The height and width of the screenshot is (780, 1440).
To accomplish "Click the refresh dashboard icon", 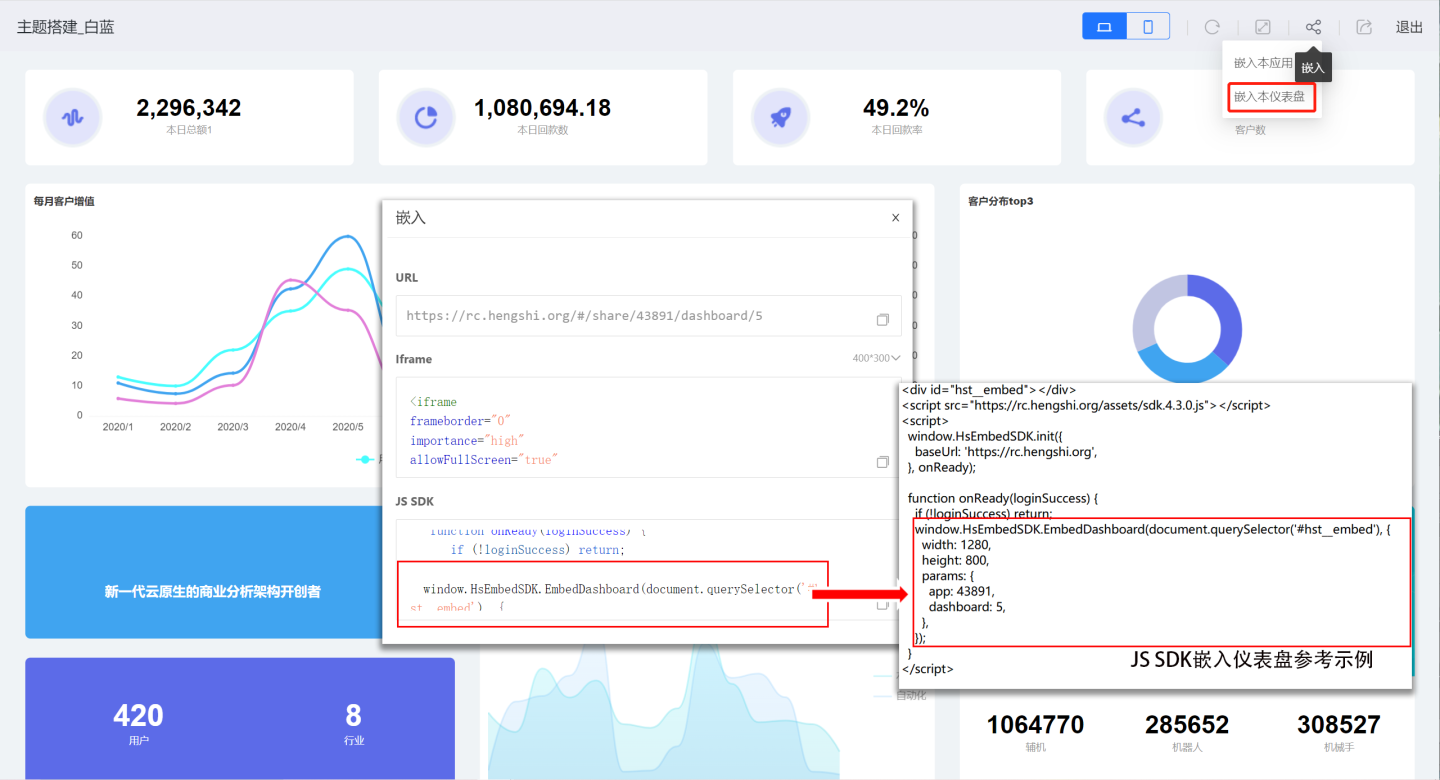I will [1212, 27].
